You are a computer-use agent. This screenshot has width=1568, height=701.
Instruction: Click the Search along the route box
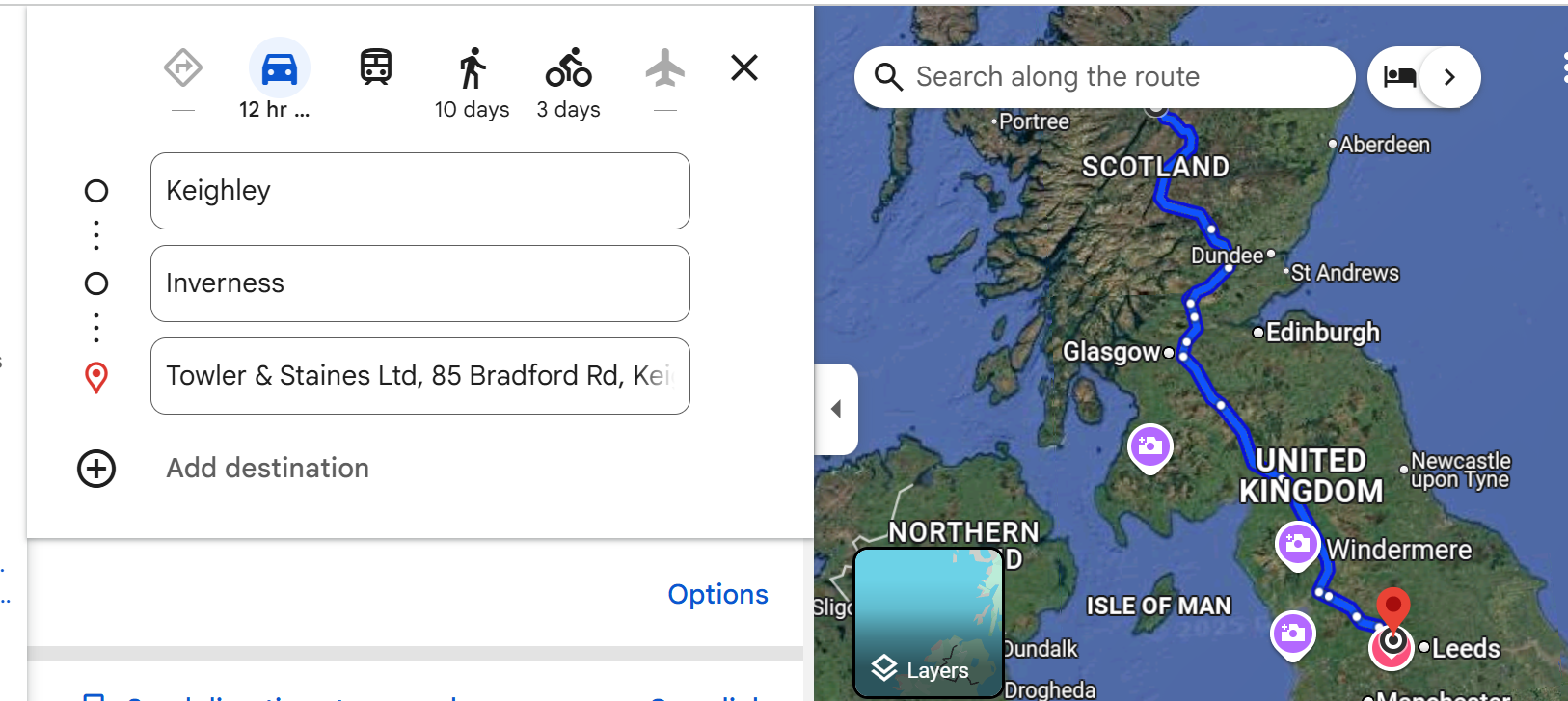[x=1119, y=77]
